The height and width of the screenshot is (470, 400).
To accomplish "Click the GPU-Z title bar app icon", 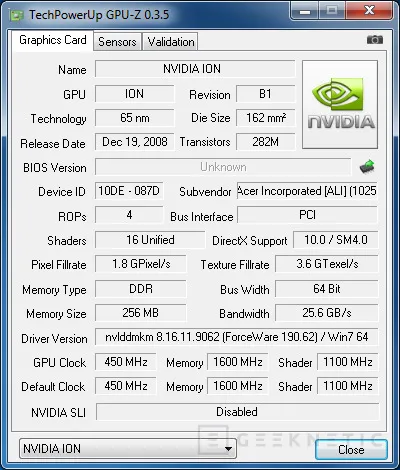I will (x=17, y=15).
